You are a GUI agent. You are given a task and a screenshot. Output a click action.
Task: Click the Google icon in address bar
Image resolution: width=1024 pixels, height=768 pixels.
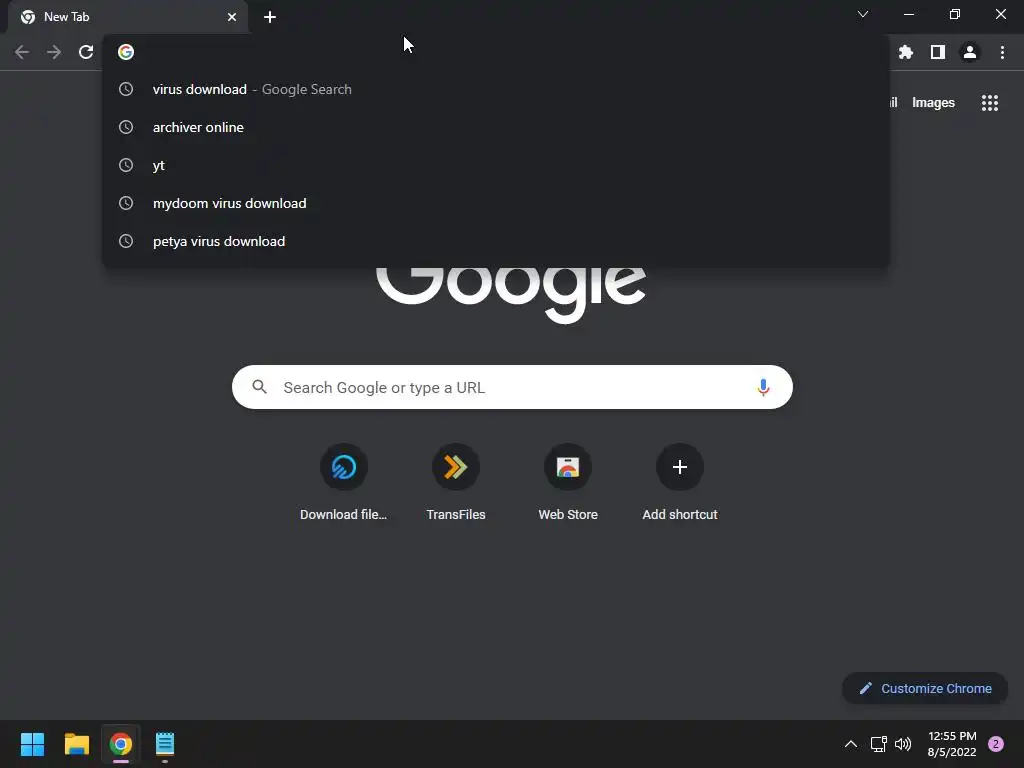click(x=126, y=52)
